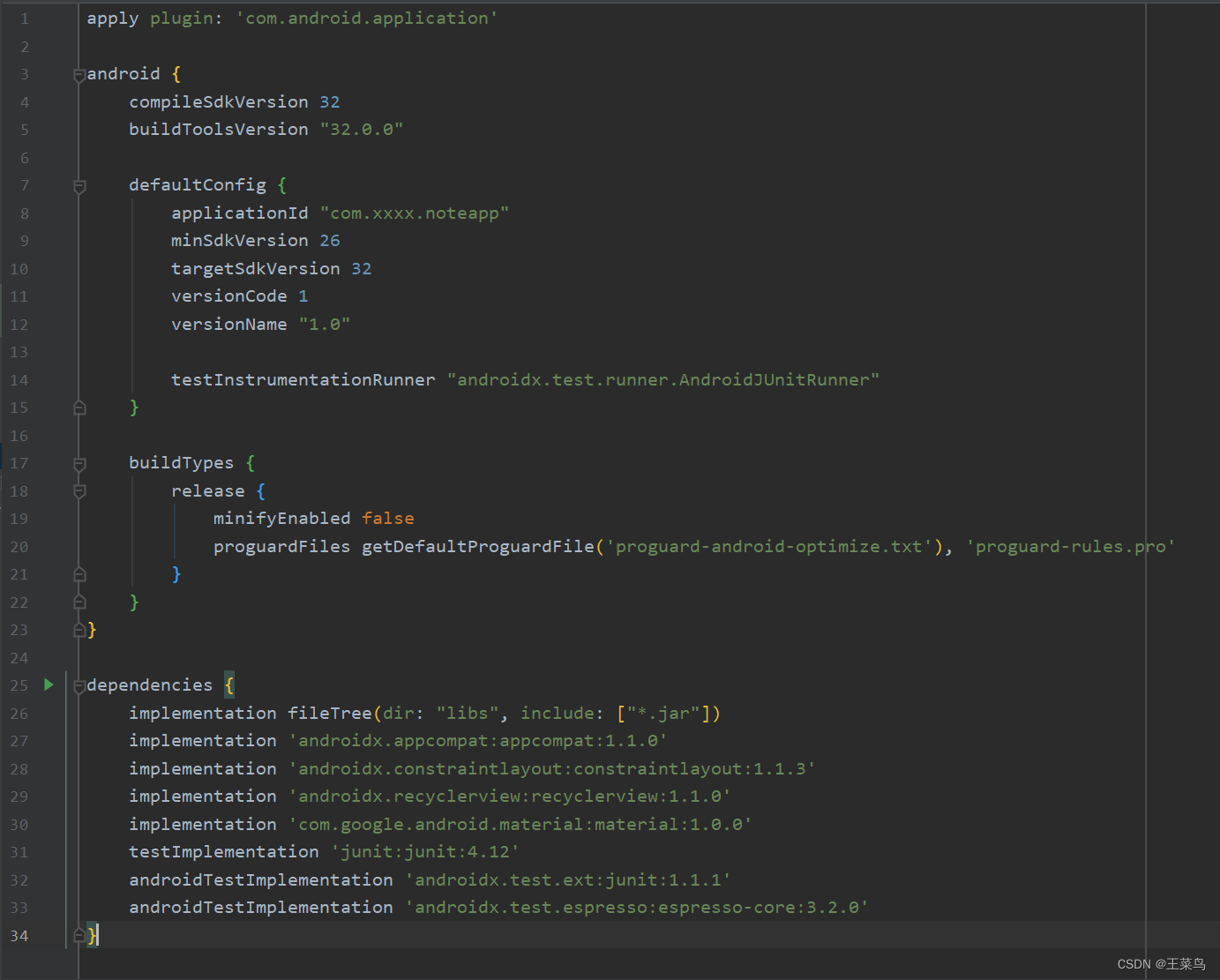Click "androidx.test.runner.AndroidJUnitRunner" string
Screen dimensions: 1220x980
click(x=663, y=379)
